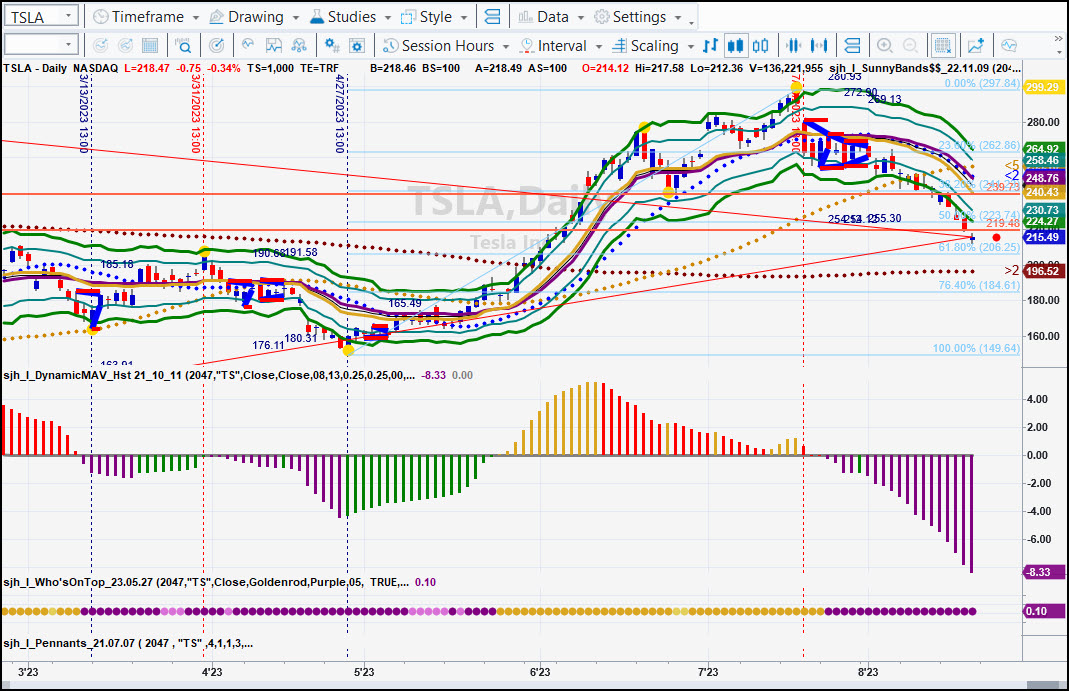The height and width of the screenshot is (691, 1069).
Task: Click the target with arrow icon
Action: click(216, 46)
